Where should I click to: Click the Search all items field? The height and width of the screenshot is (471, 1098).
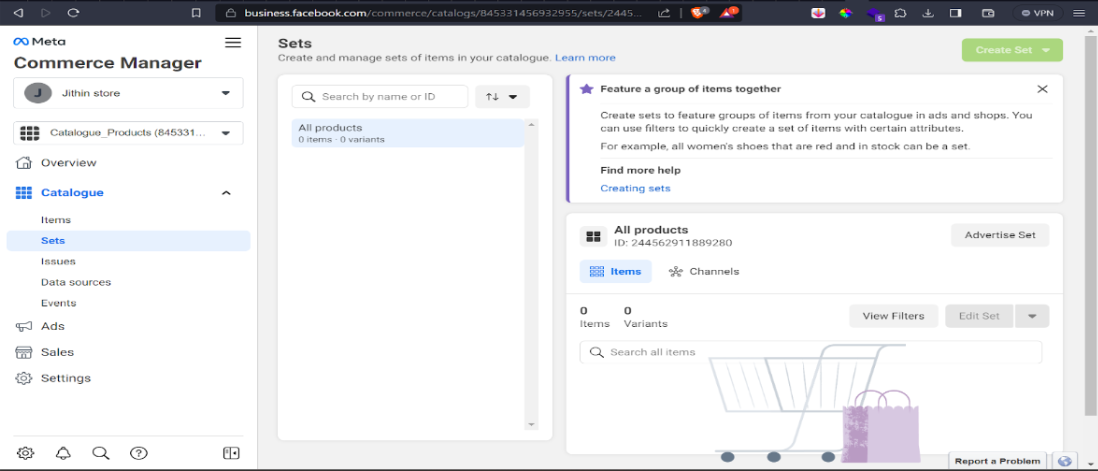pos(811,352)
